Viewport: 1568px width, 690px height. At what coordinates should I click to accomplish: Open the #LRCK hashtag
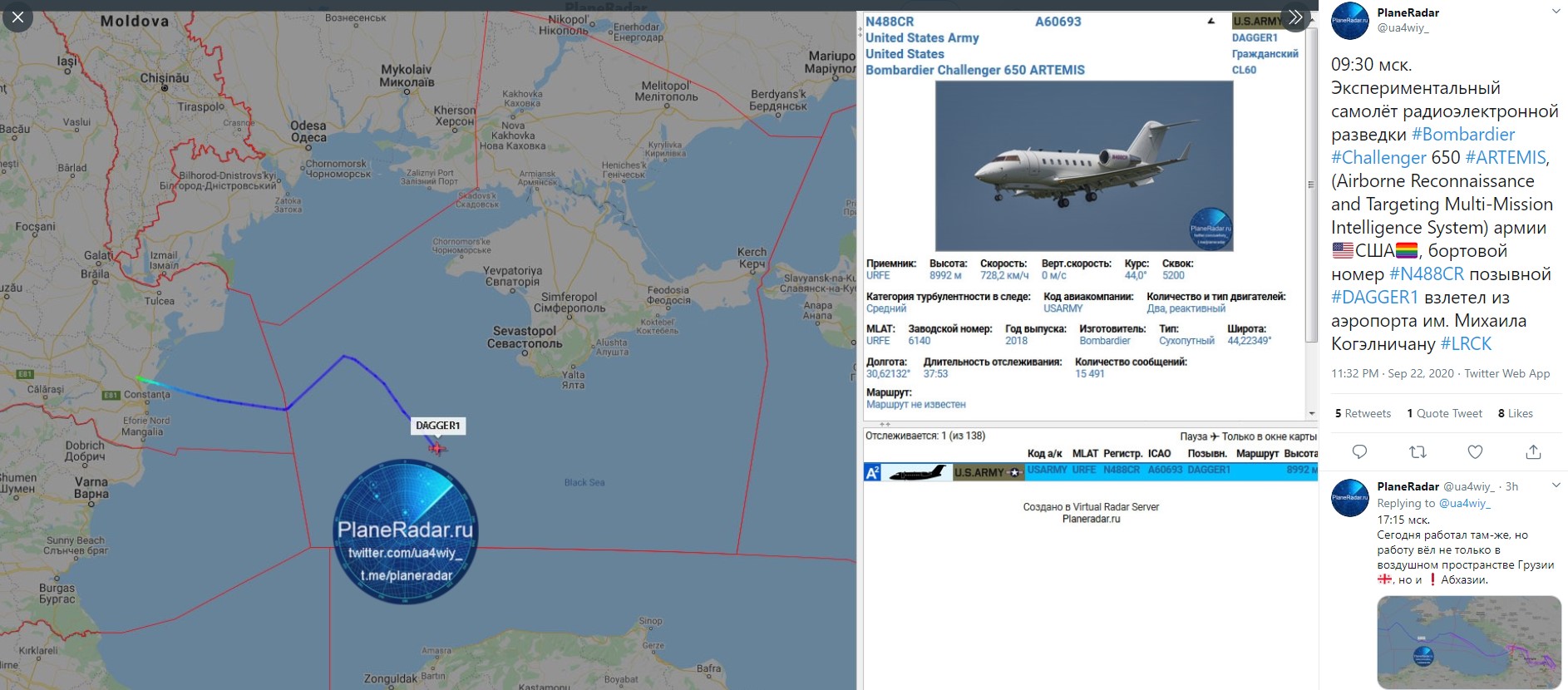[x=1466, y=344]
